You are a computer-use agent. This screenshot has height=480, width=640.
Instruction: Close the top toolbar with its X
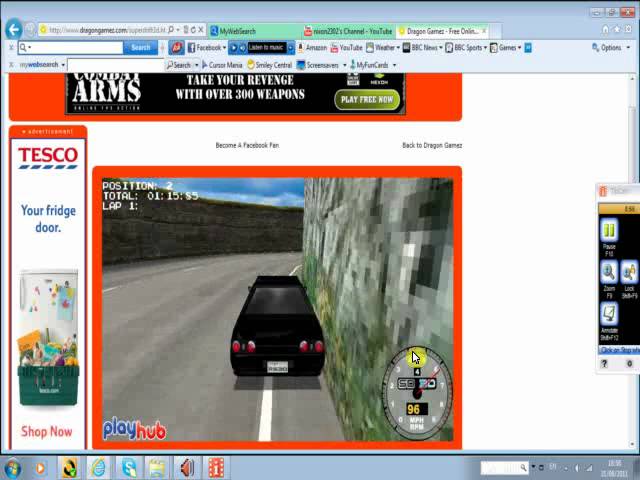(x=11, y=48)
